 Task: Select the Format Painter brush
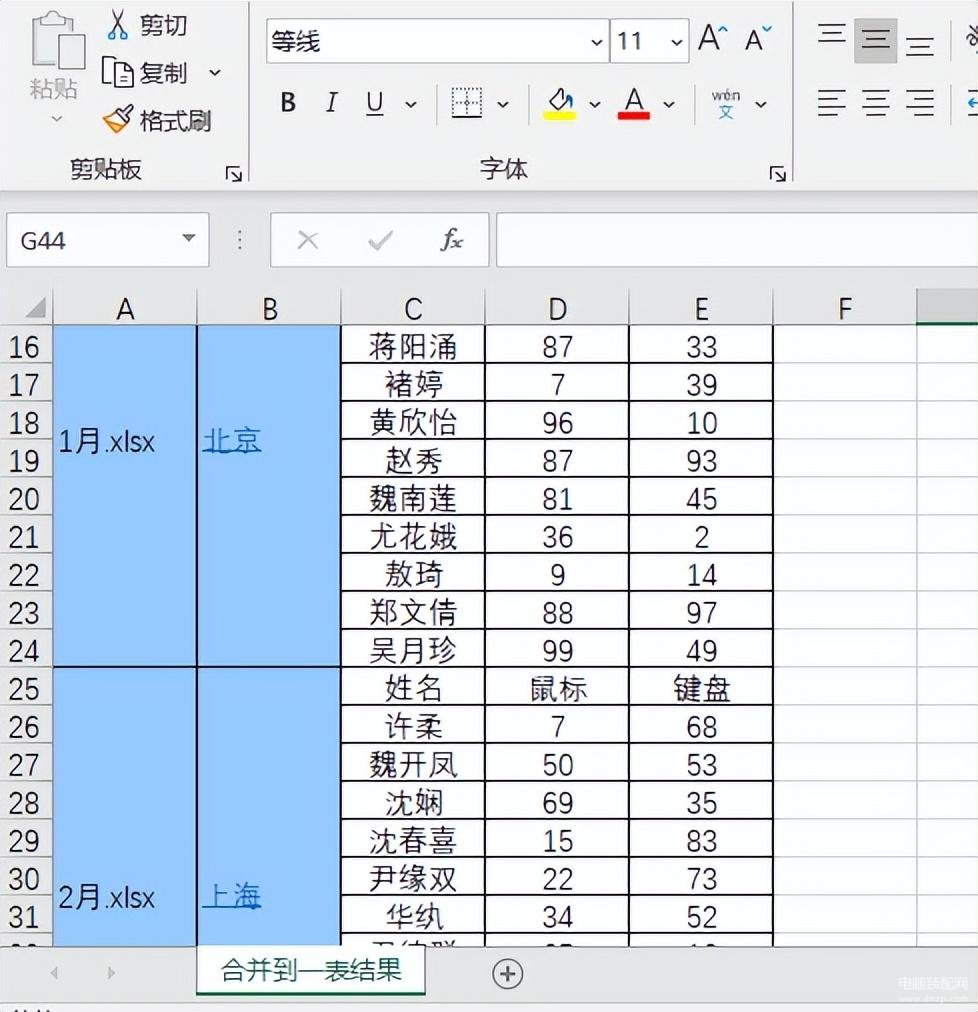[118, 121]
